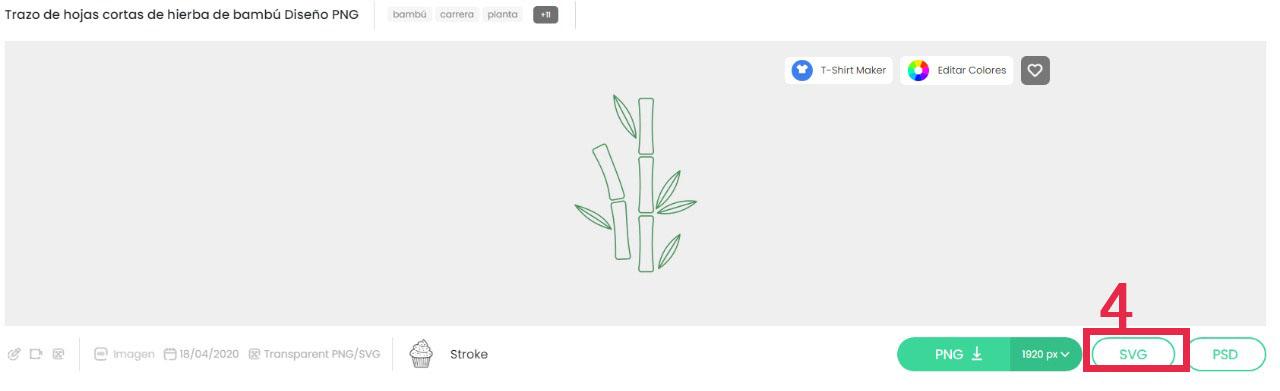Click the bambú tag
This screenshot has height=391, width=1280.
click(410, 15)
